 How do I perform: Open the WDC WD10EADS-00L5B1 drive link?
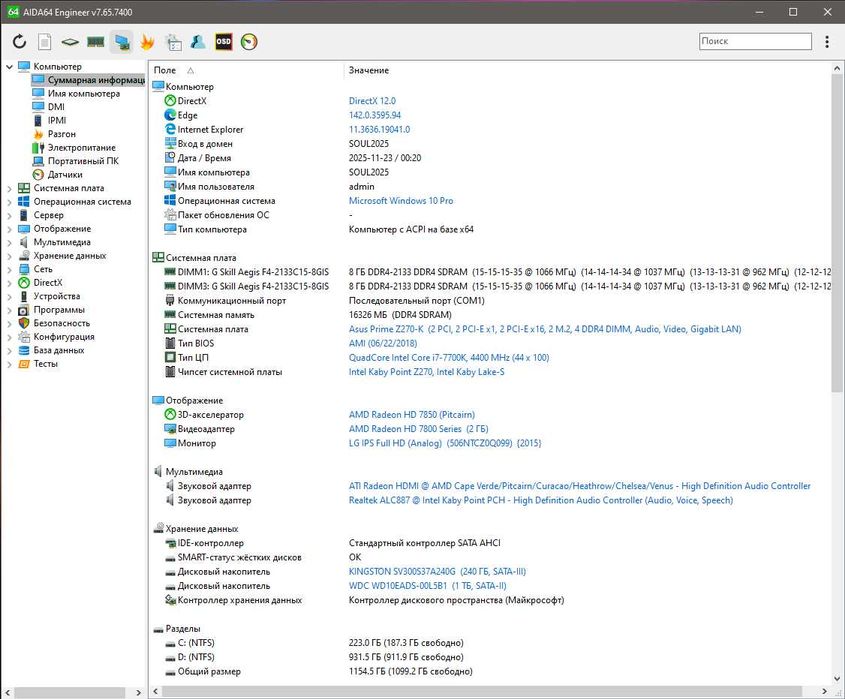(x=427, y=586)
